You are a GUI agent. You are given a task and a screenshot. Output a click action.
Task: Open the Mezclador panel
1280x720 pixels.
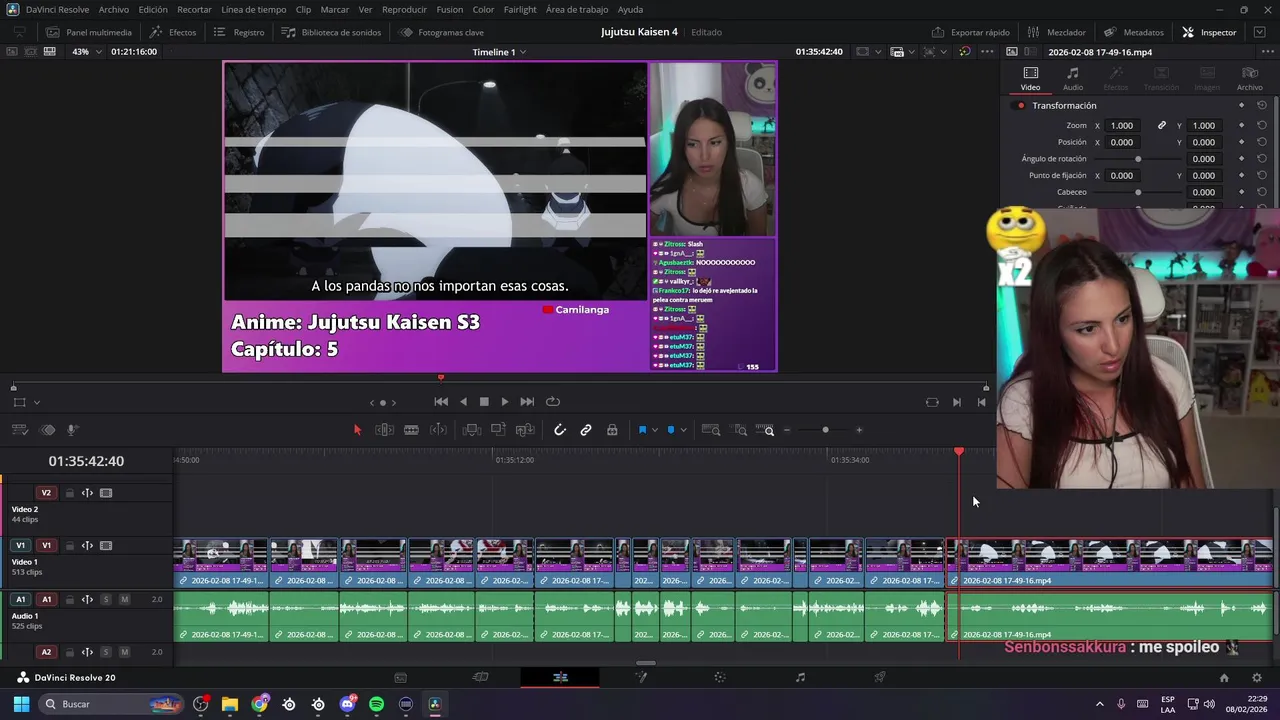(x=1056, y=32)
